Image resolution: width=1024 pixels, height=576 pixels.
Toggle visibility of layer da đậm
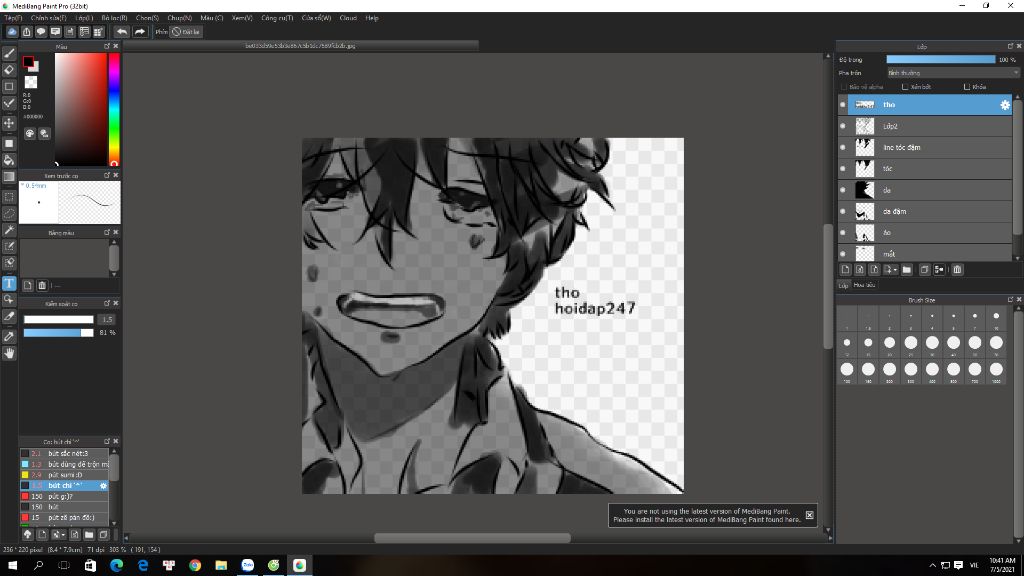(x=843, y=212)
